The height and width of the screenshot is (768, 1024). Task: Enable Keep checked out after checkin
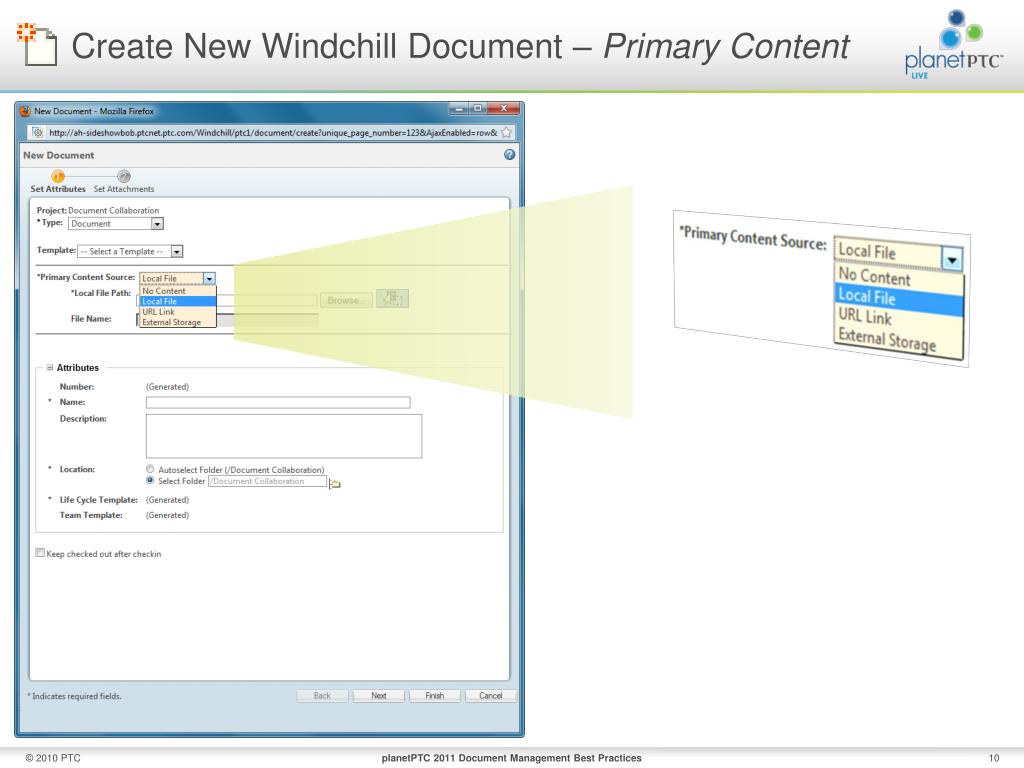[40, 552]
